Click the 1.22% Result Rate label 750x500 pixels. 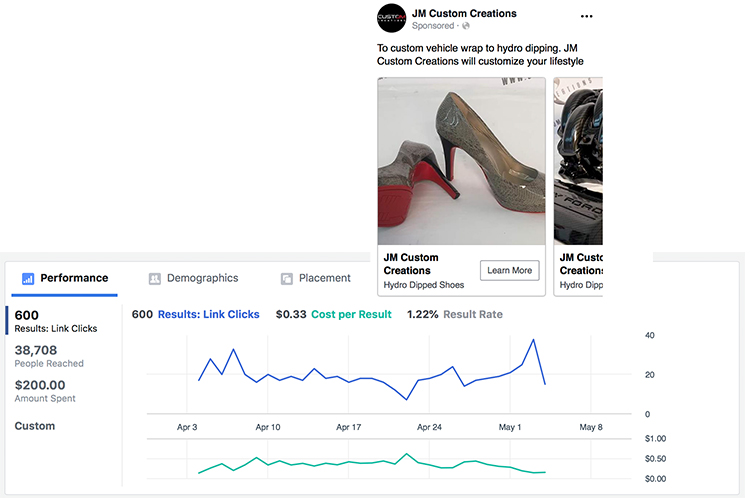pos(455,314)
